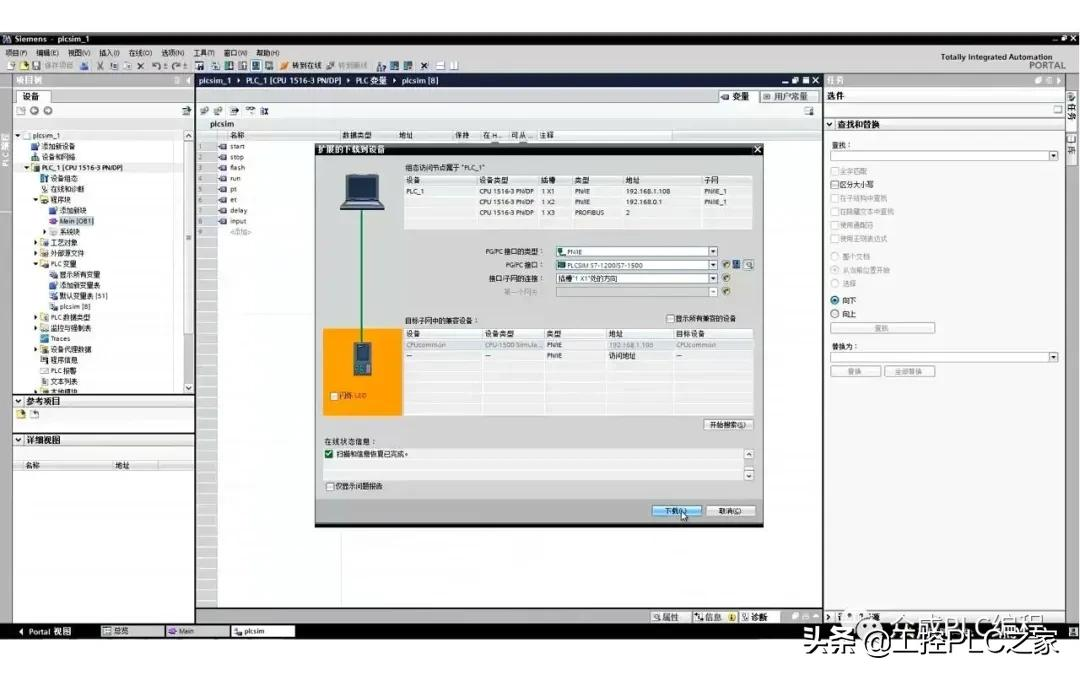The height and width of the screenshot is (675, 1080).
Task: Open the 查找 (find) combo box dropdown
Action: [1053, 156]
